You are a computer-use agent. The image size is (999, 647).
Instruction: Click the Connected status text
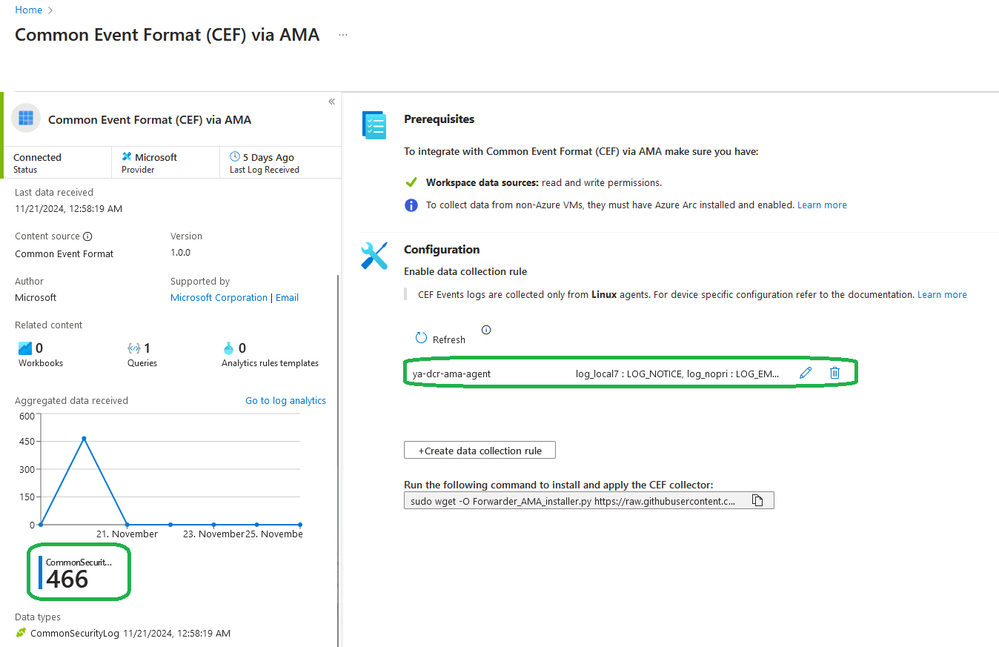[x=37, y=157]
